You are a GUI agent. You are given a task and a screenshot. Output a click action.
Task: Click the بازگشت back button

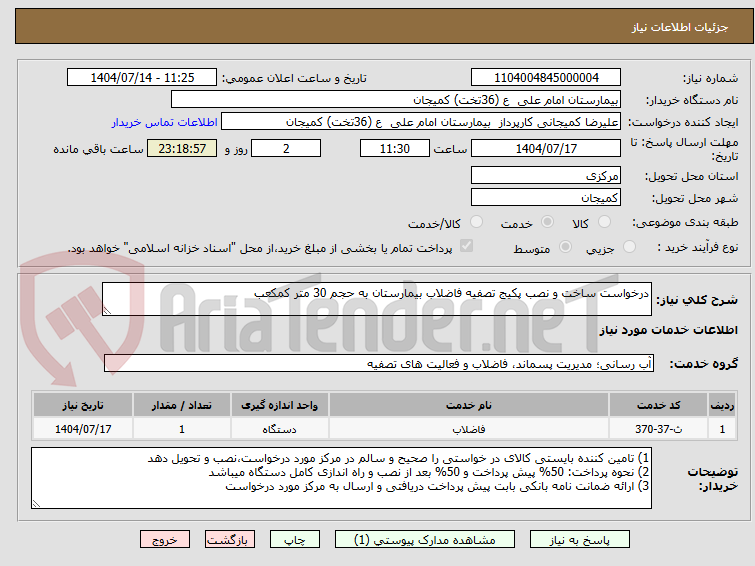[230, 540]
